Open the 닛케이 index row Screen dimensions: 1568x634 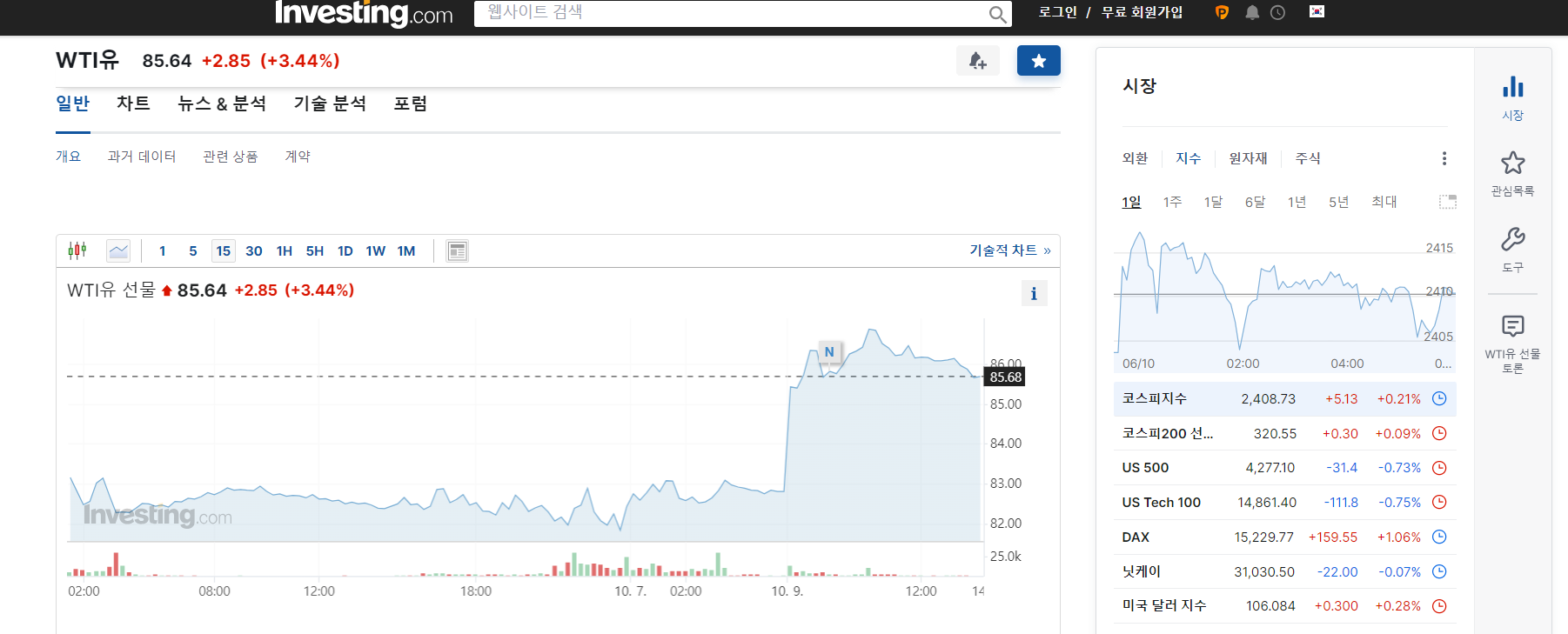click(x=1284, y=571)
